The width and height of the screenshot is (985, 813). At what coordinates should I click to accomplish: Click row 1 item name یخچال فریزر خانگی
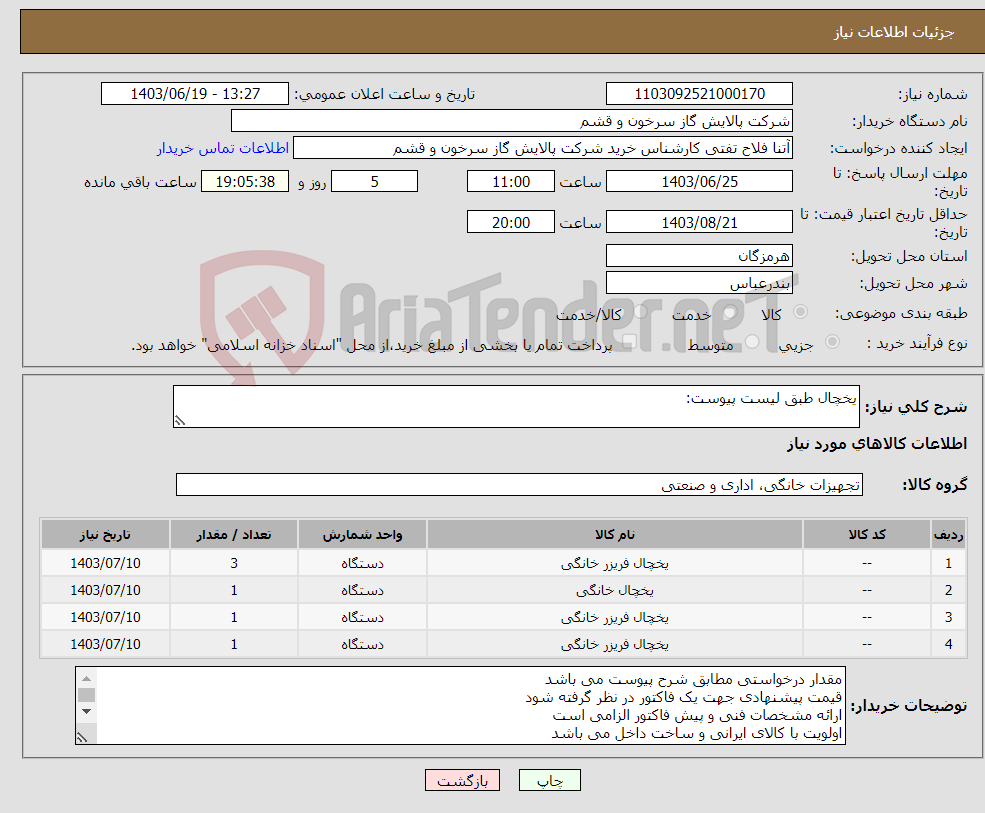pyautogui.click(x=615, y=564)
